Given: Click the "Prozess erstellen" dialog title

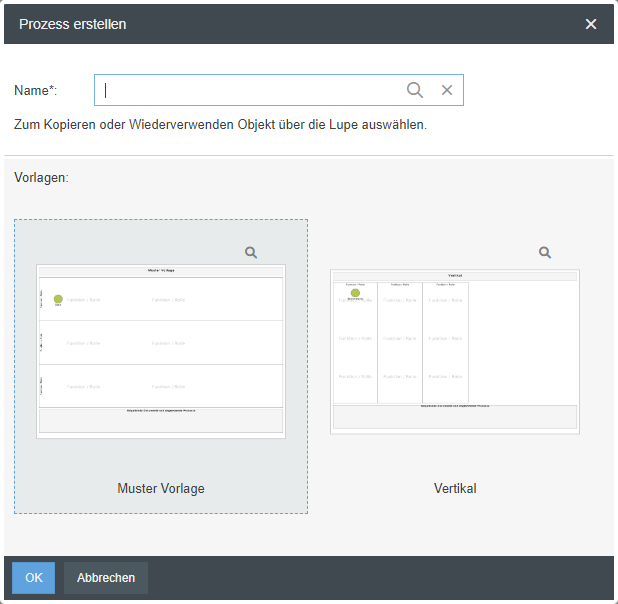Looking at the screenshot, I should (73, 24).
